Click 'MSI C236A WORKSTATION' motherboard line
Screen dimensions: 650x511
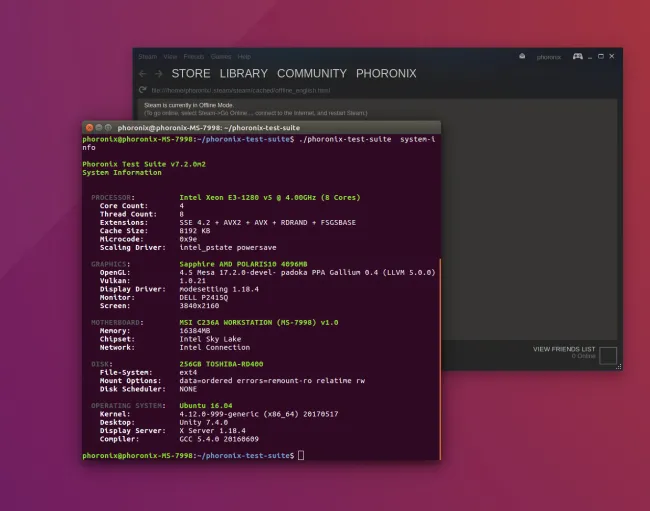coord(259,322)
